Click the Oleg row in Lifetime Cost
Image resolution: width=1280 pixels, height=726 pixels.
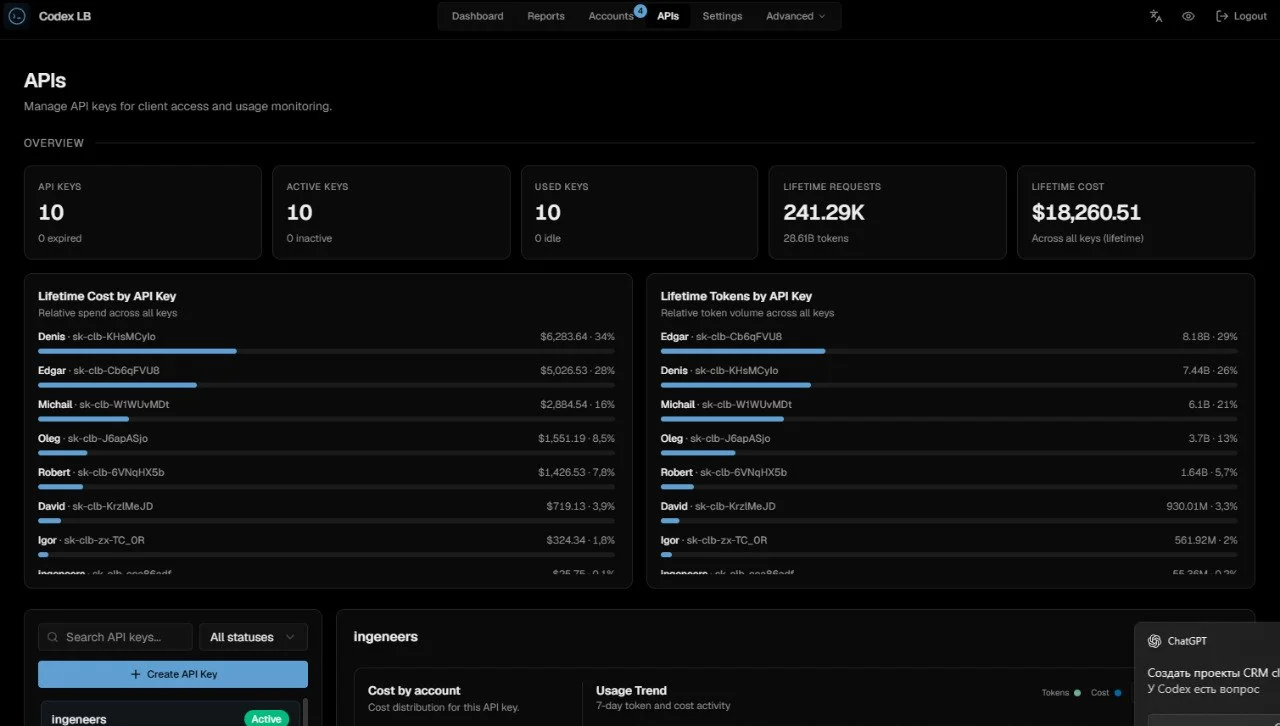tap(326, 443)
